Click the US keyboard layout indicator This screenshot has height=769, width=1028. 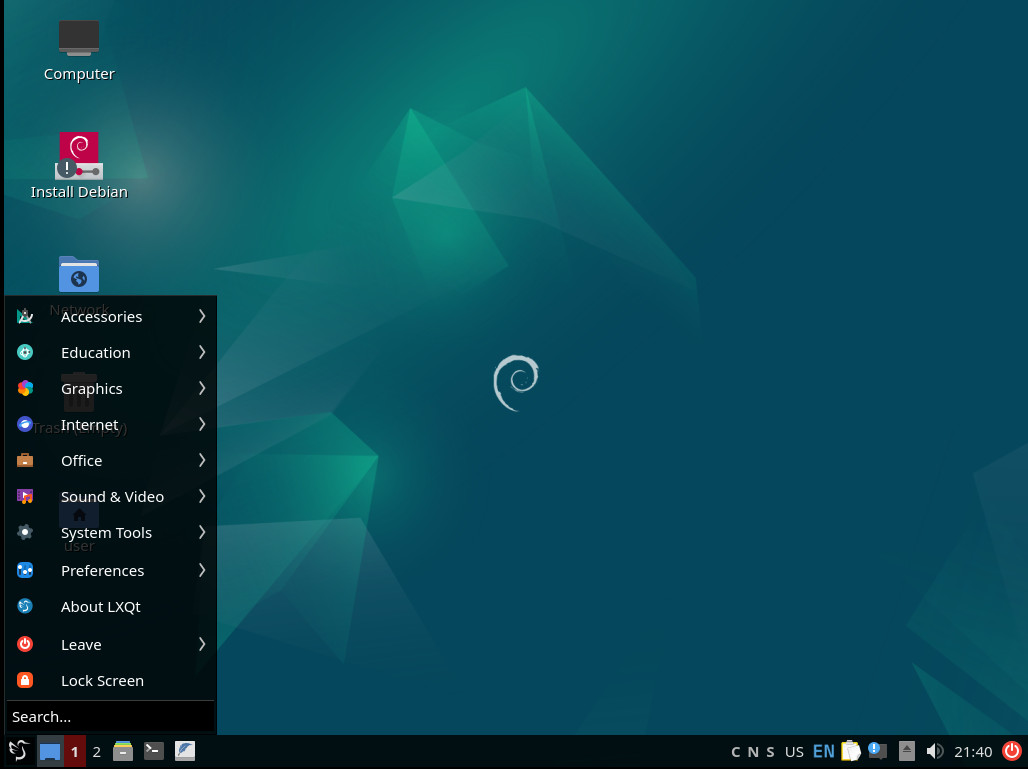794,752
